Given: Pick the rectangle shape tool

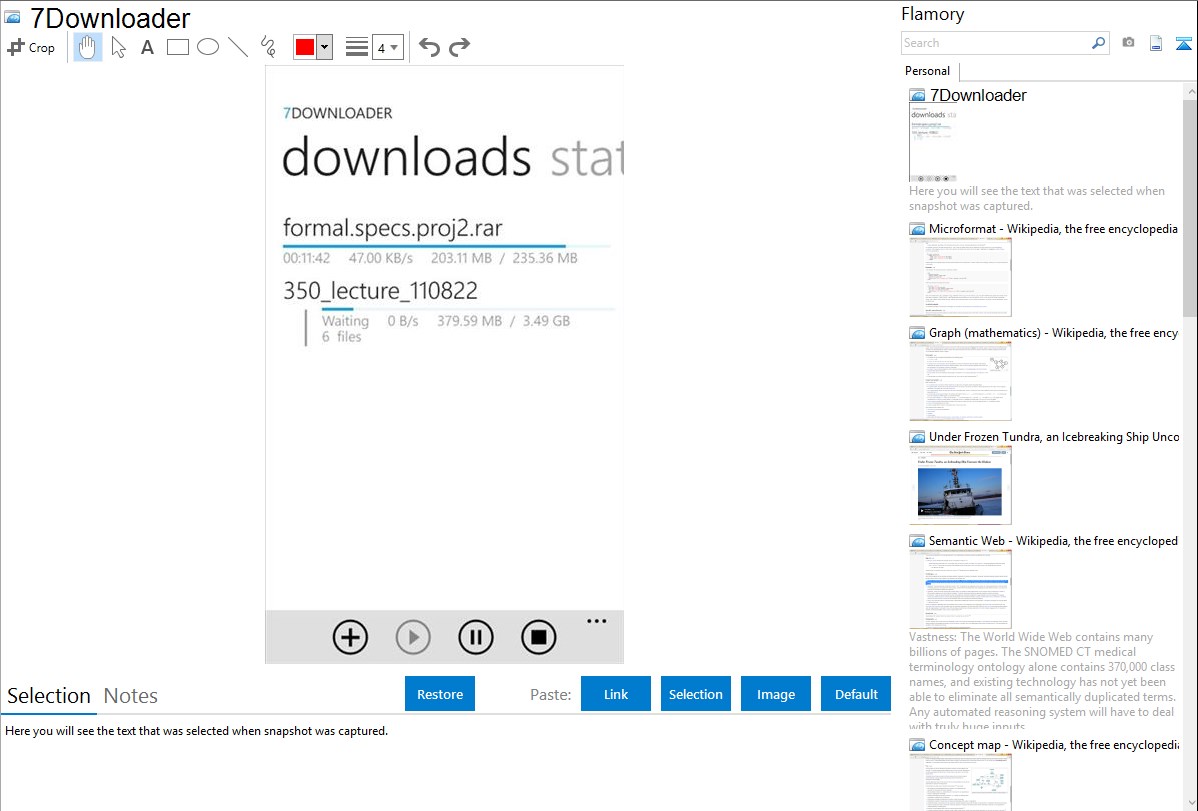Looking at the screenshot, I should coord(177,47).
